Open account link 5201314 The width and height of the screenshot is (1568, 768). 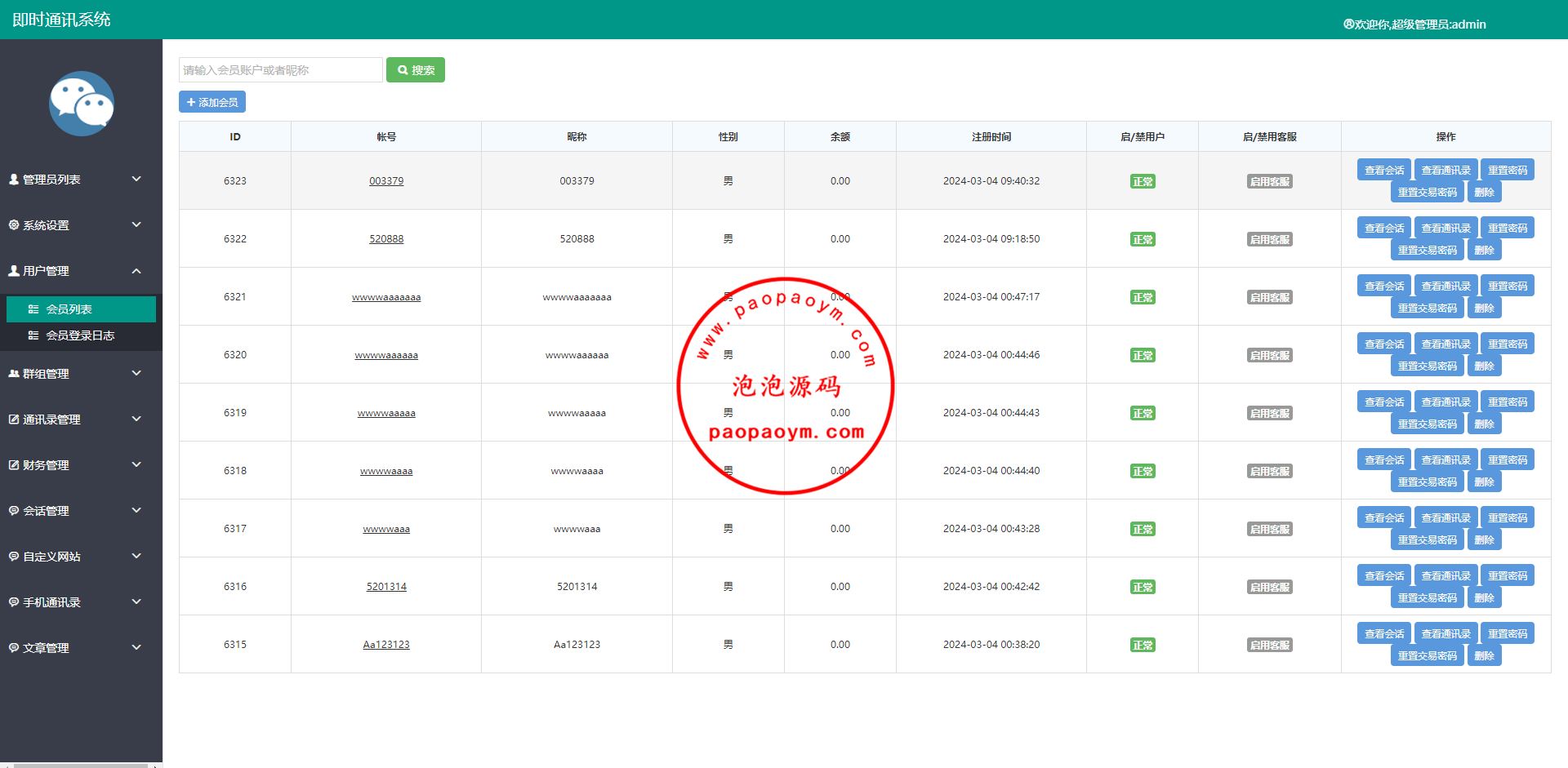click(x=386, y=587)
